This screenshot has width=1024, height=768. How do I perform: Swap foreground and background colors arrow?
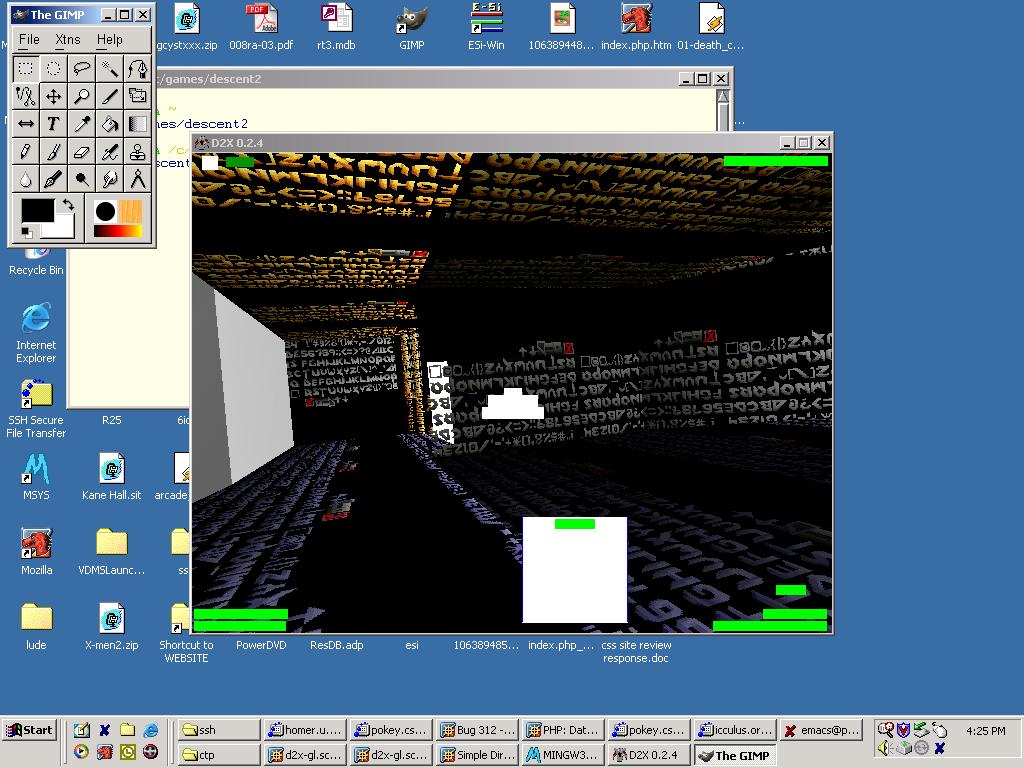(67, 206)
